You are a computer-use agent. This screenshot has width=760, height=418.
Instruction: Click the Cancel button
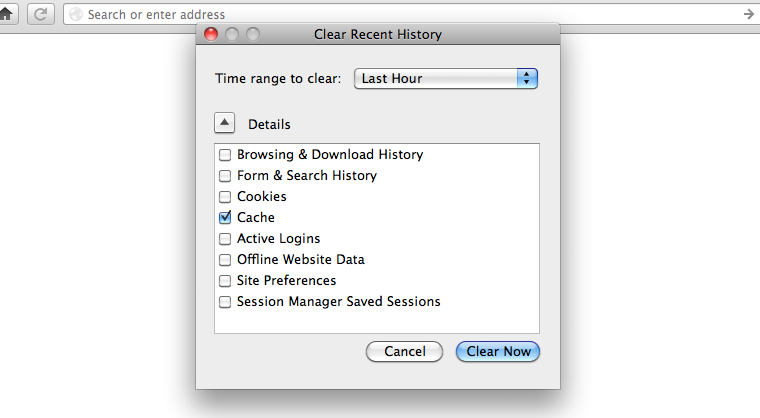[x=405, y=352]
